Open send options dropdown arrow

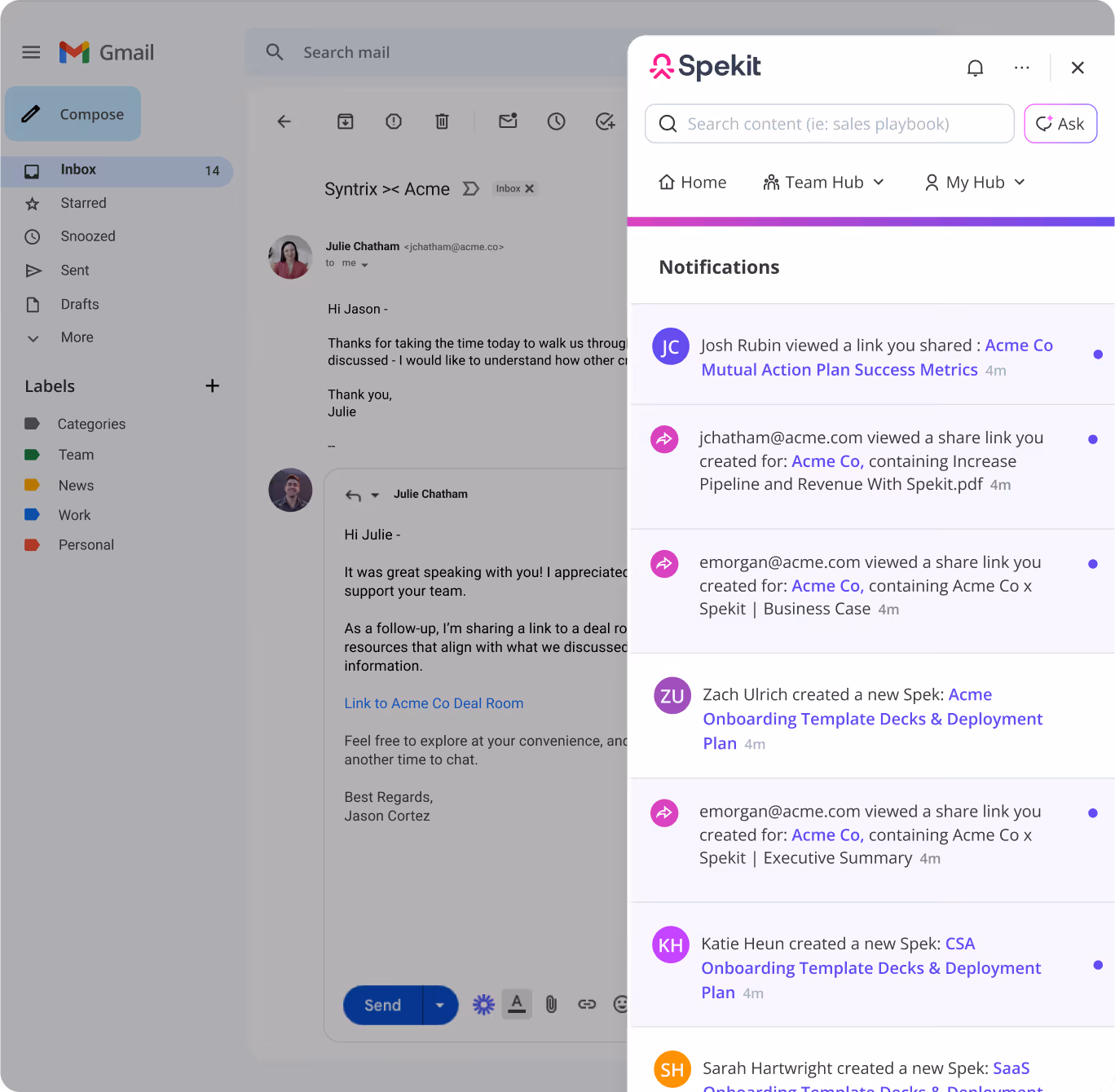click(440, 1005)
